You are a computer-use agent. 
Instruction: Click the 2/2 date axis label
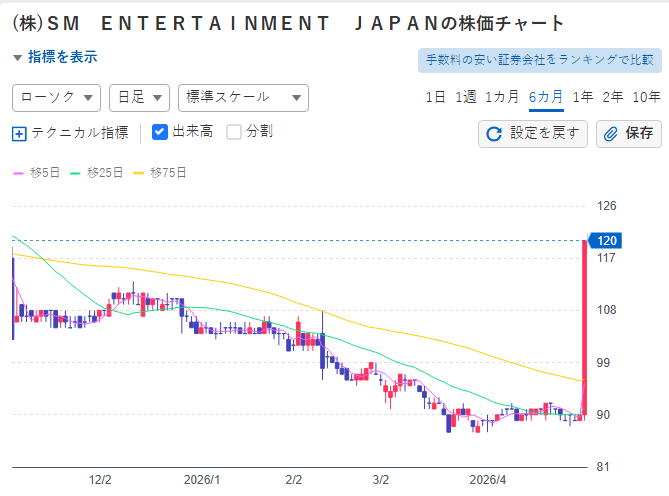[x=294, y=480]
